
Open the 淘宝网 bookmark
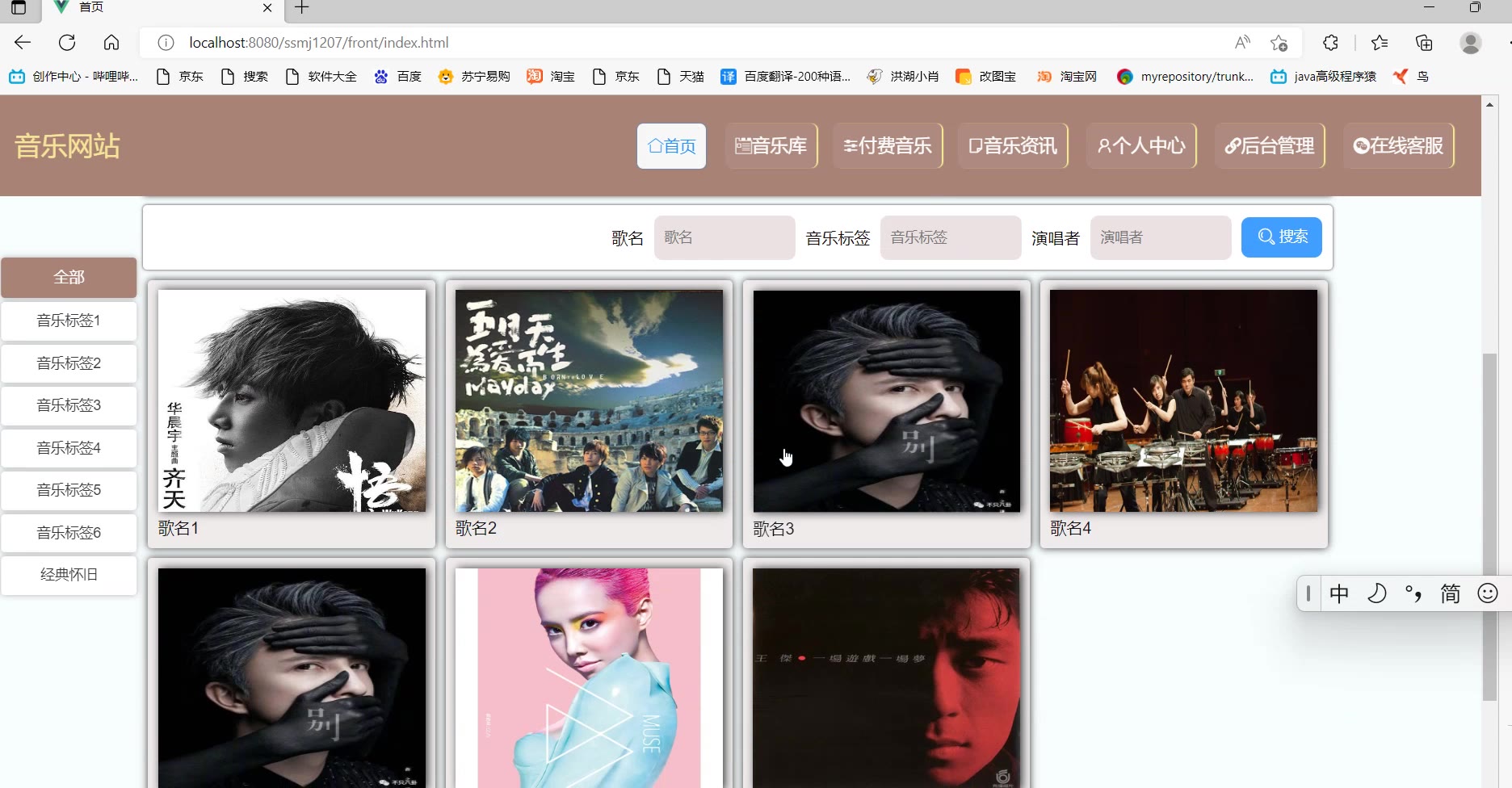(x=1066, y=77)
